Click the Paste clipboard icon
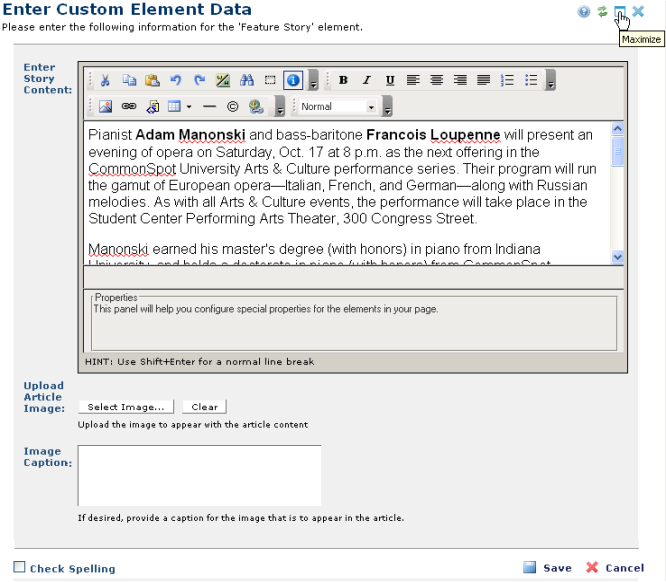The image size is (666, 582). click(152, 80)
